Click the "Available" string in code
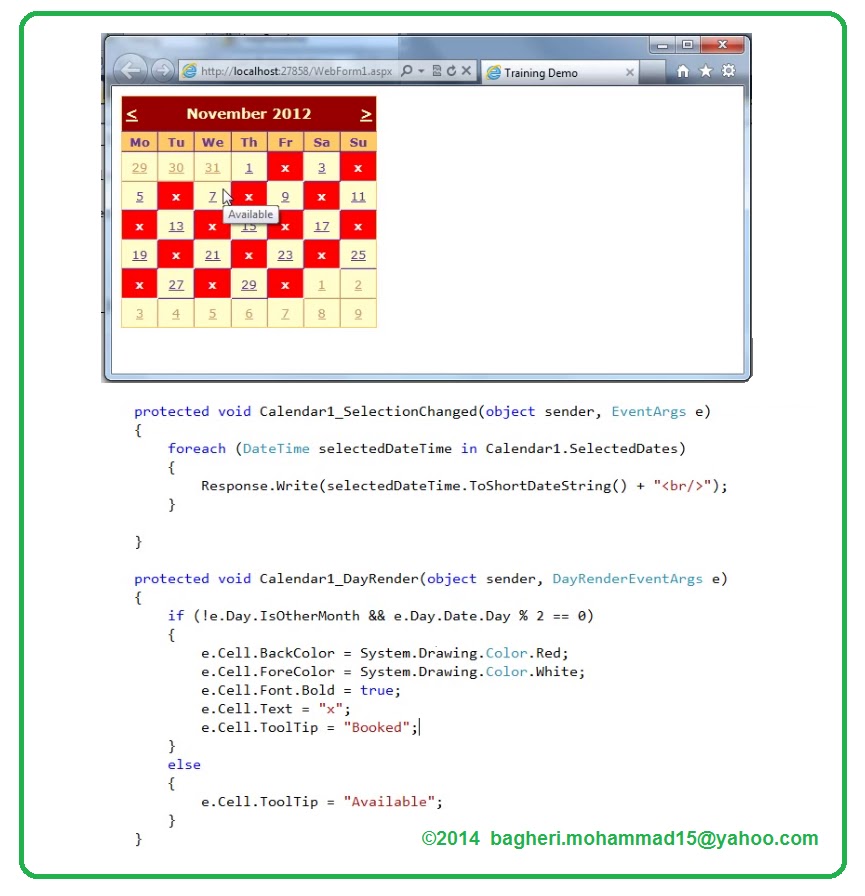Image resolution: width=865 pixels, height=896 pixels. pyautogui.click(x=389, y=802)
